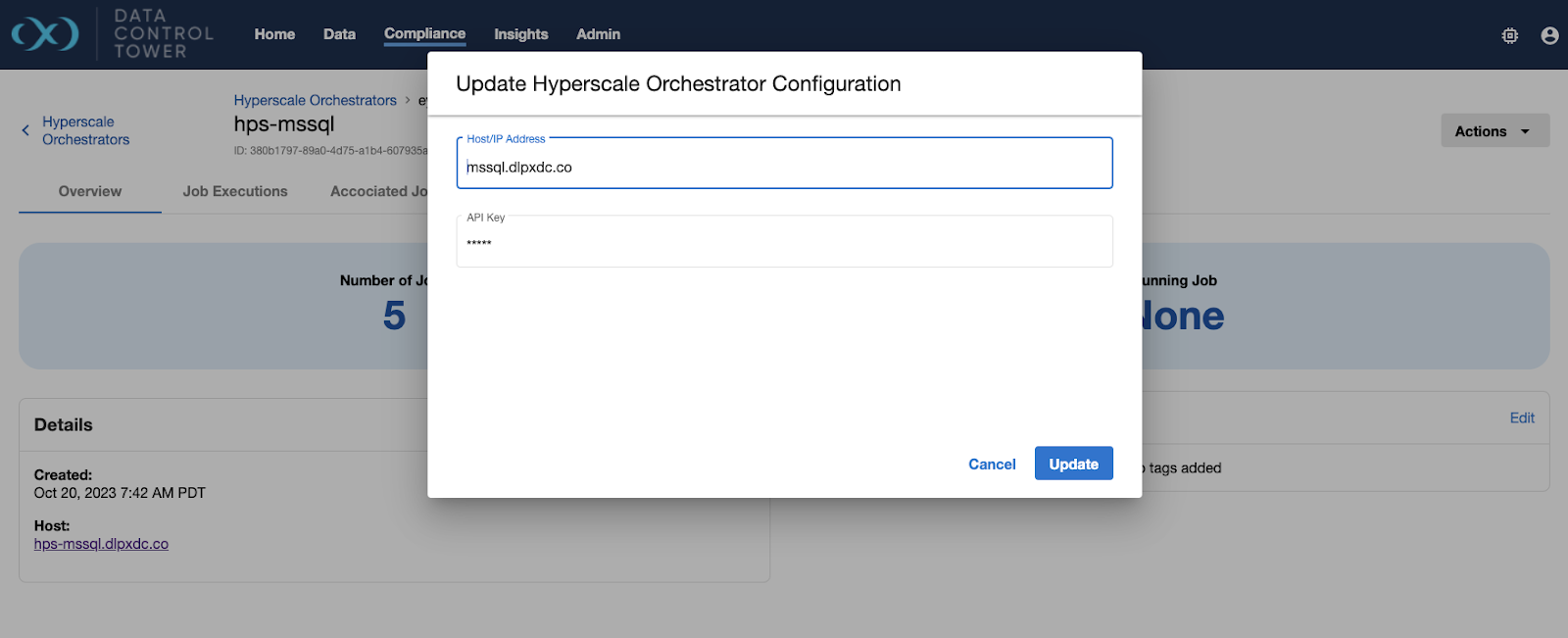Open the settings icon in header
Screen dimensions: 1568x638
click(1509, 35)
